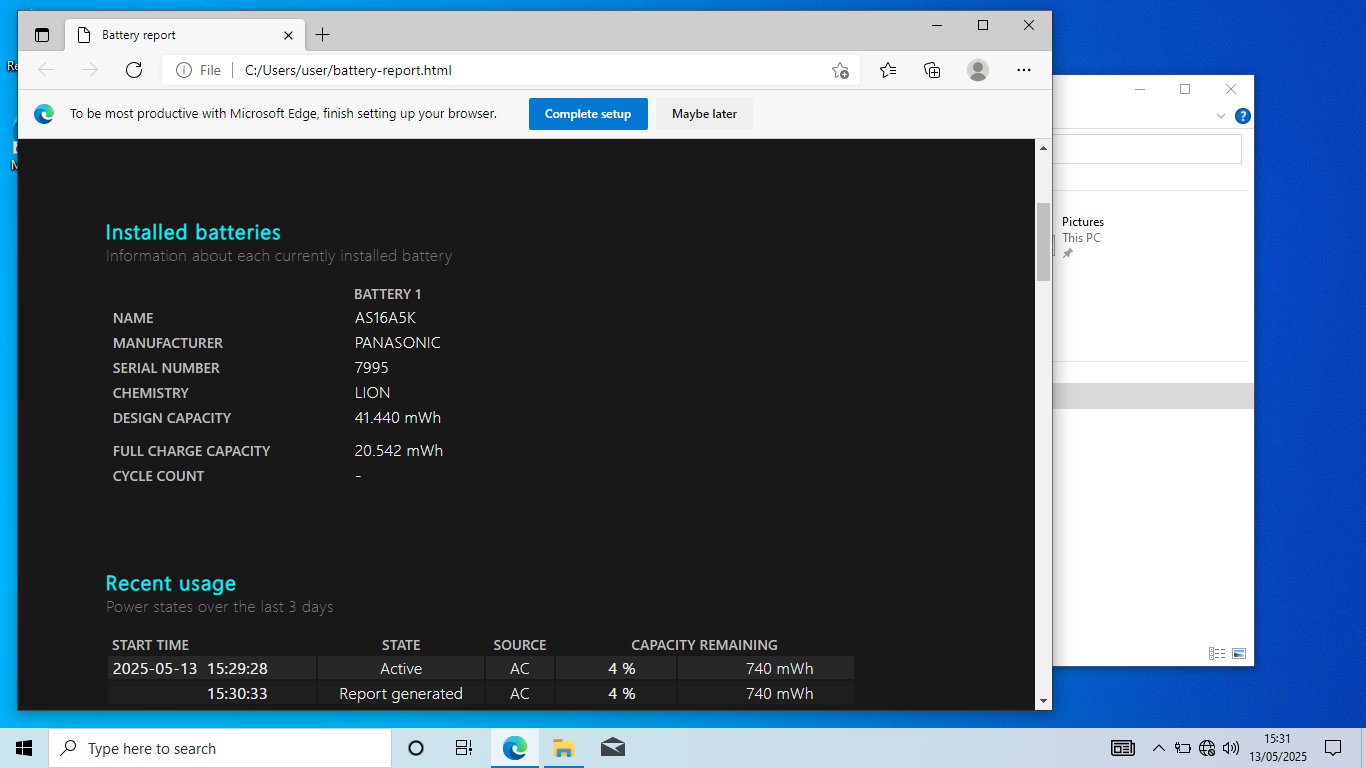Open the tab actions menu icon

tap(41, 35)
